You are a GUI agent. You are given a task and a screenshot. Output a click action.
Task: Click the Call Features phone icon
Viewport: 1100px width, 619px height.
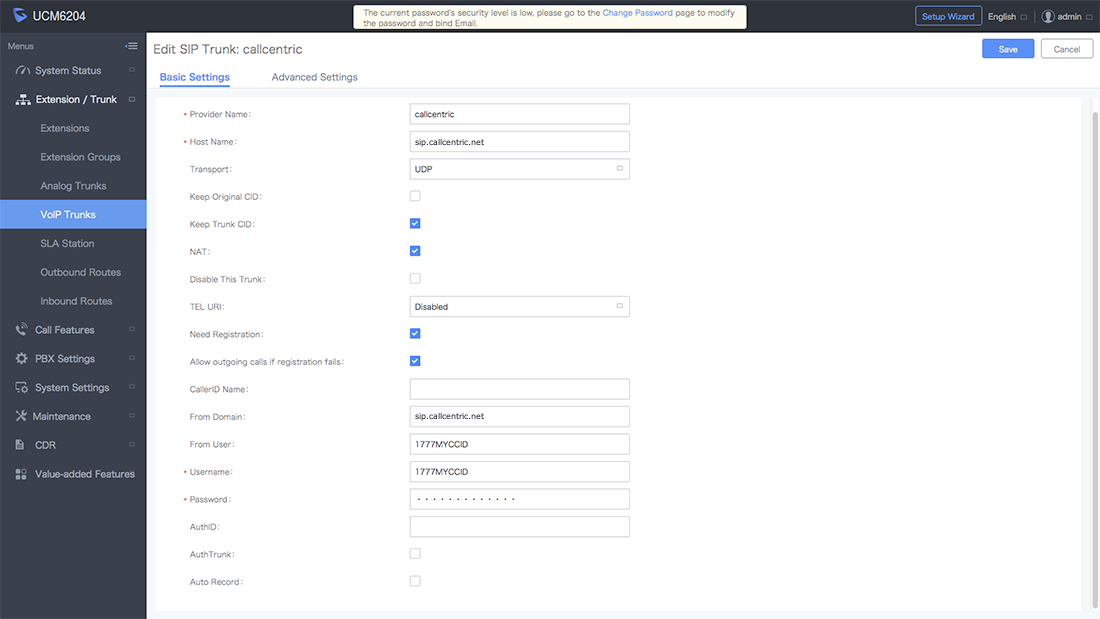tap(22, 329)
